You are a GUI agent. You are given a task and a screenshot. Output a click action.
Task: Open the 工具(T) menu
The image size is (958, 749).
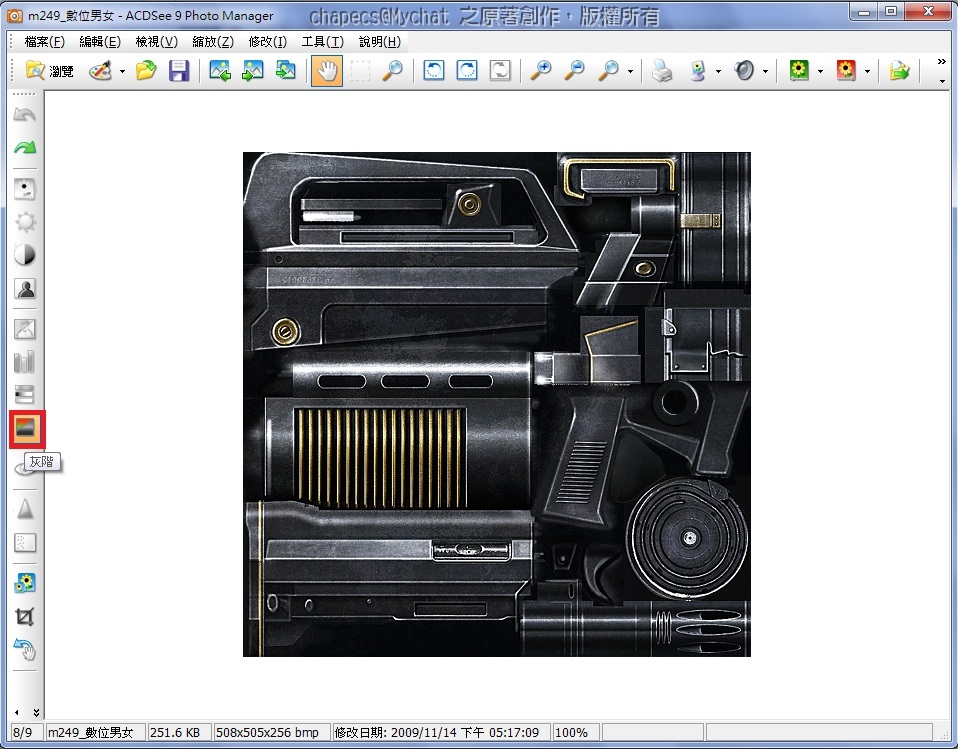point(323,42)
